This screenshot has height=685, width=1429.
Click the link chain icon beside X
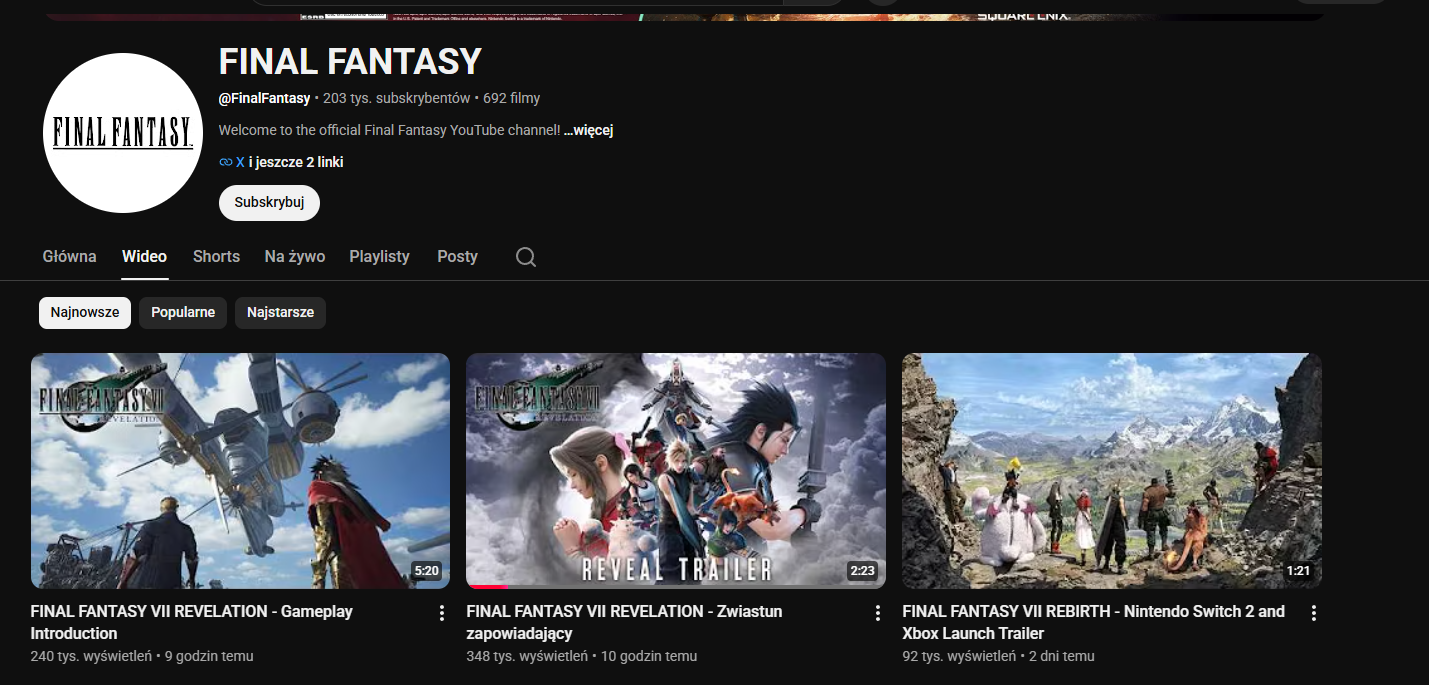coord(225,162)
